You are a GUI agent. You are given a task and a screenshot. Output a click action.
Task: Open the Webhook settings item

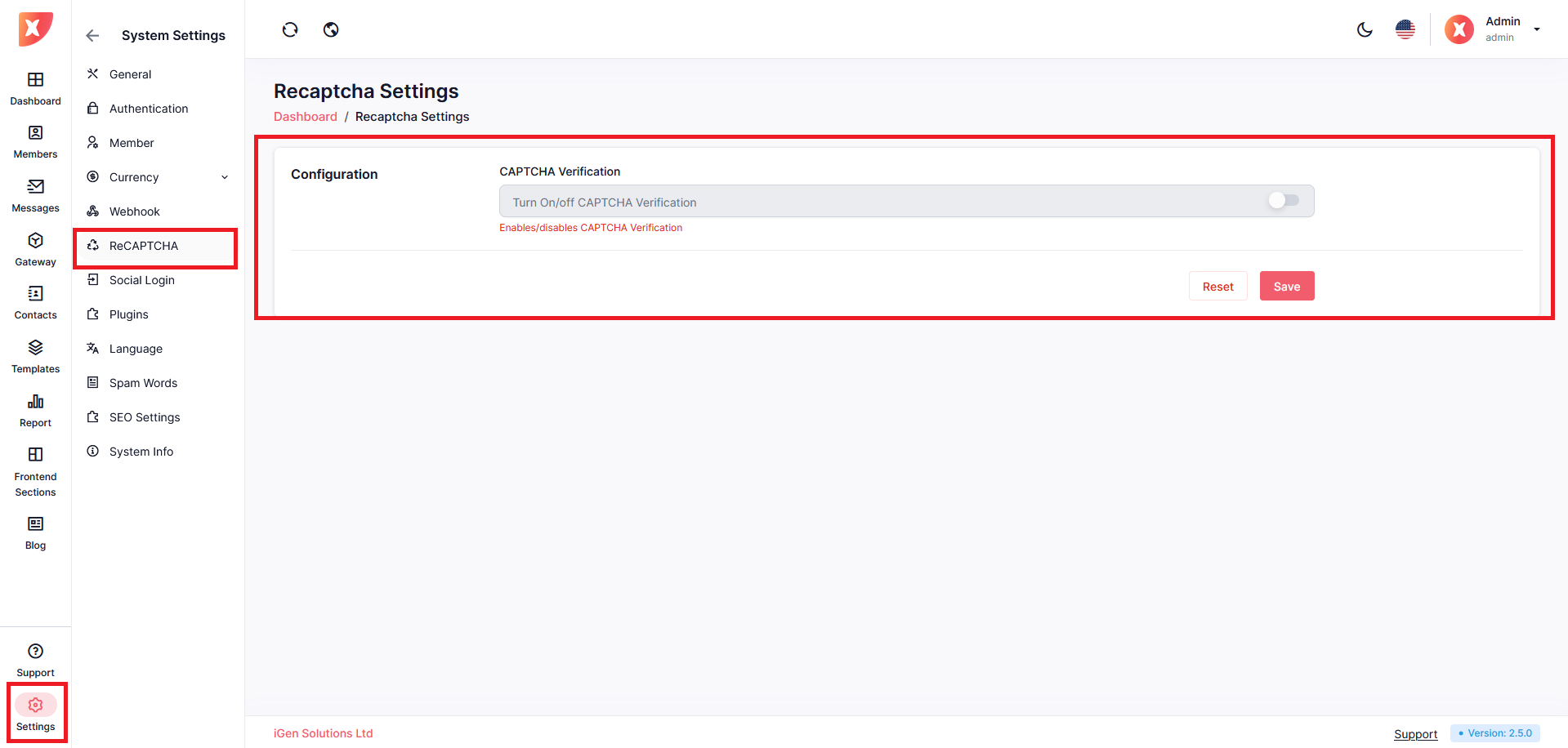[134, 211]
